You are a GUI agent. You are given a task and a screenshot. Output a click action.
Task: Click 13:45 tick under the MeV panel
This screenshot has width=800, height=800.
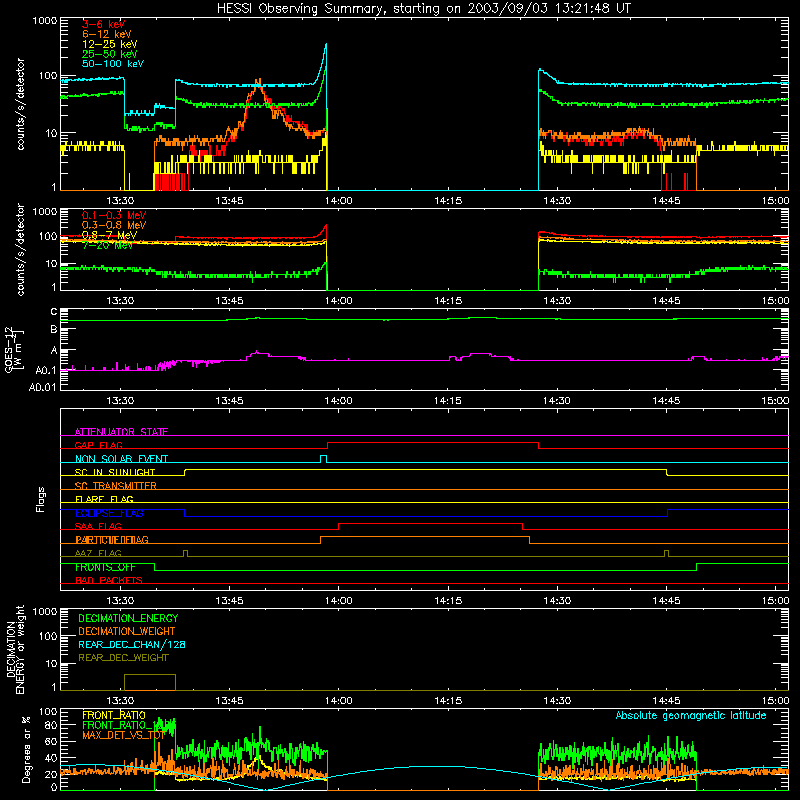coord(229,301)
